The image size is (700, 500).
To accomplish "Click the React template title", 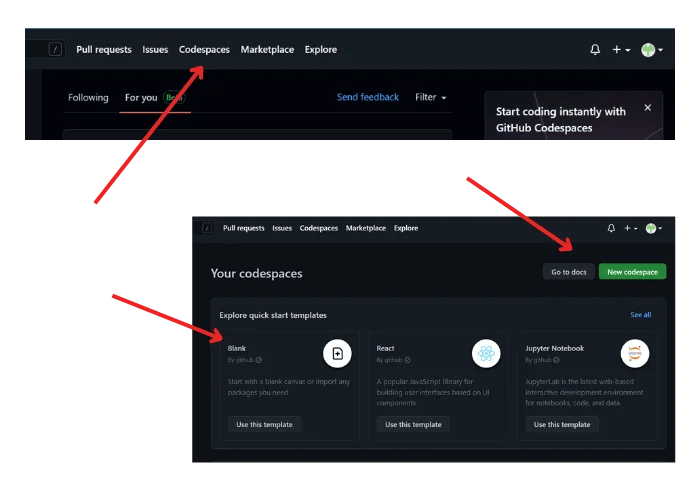I will tap(385, 348).
